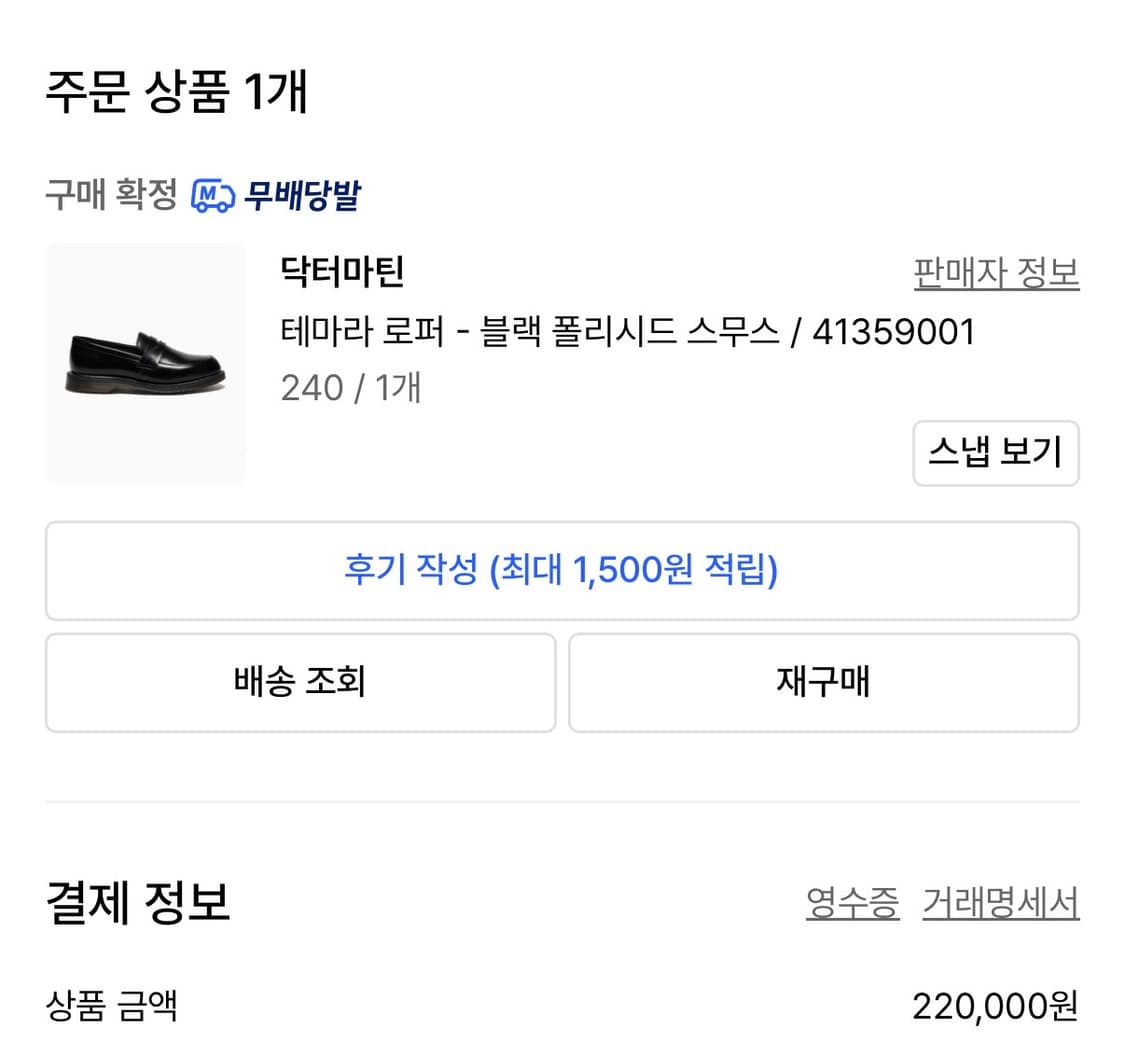
Task: Click the size text 240 / 1개
Action: pyautogui.click(x=350, y=389)
